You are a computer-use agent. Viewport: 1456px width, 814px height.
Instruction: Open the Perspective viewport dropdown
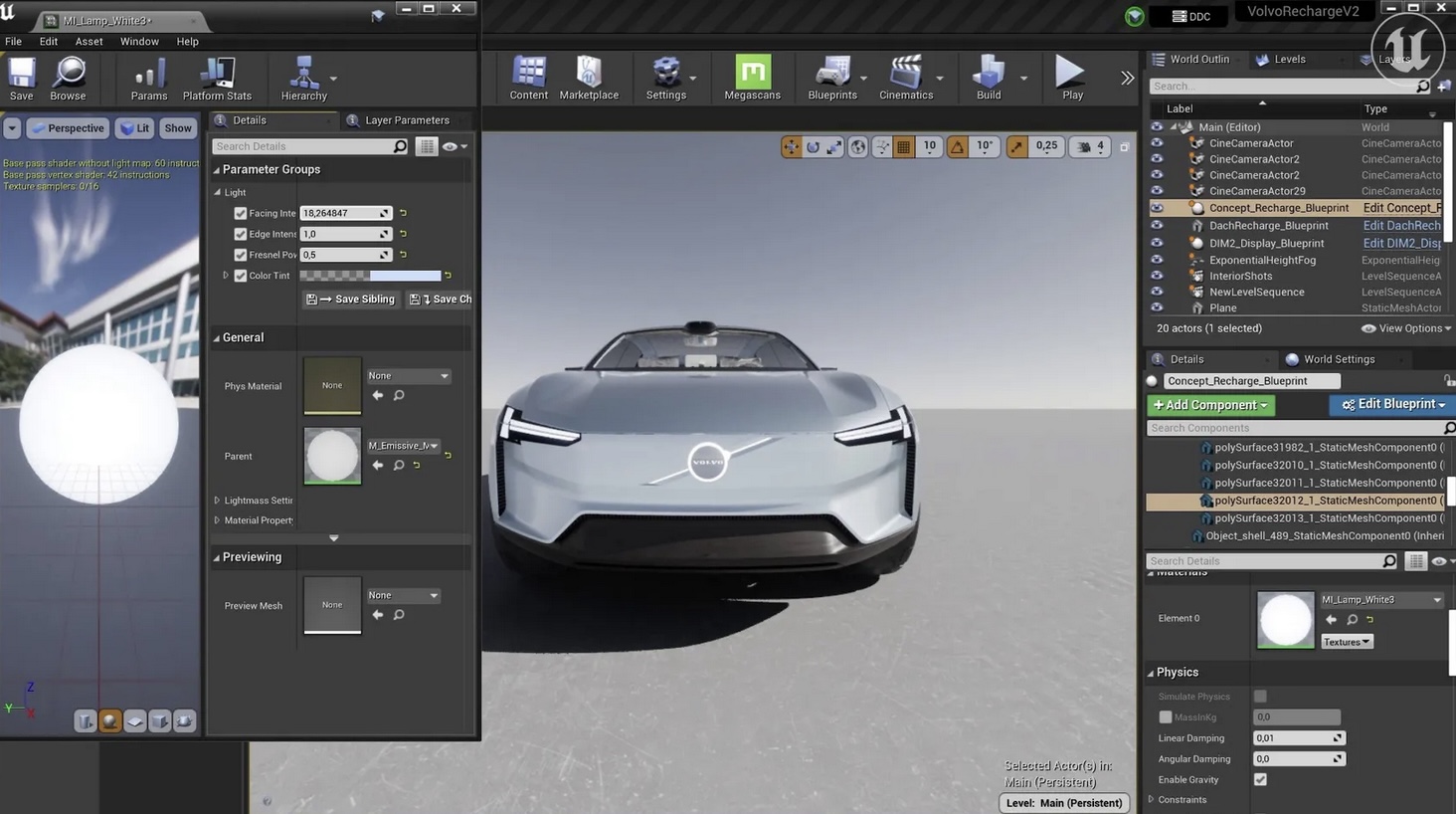(68, 127)
